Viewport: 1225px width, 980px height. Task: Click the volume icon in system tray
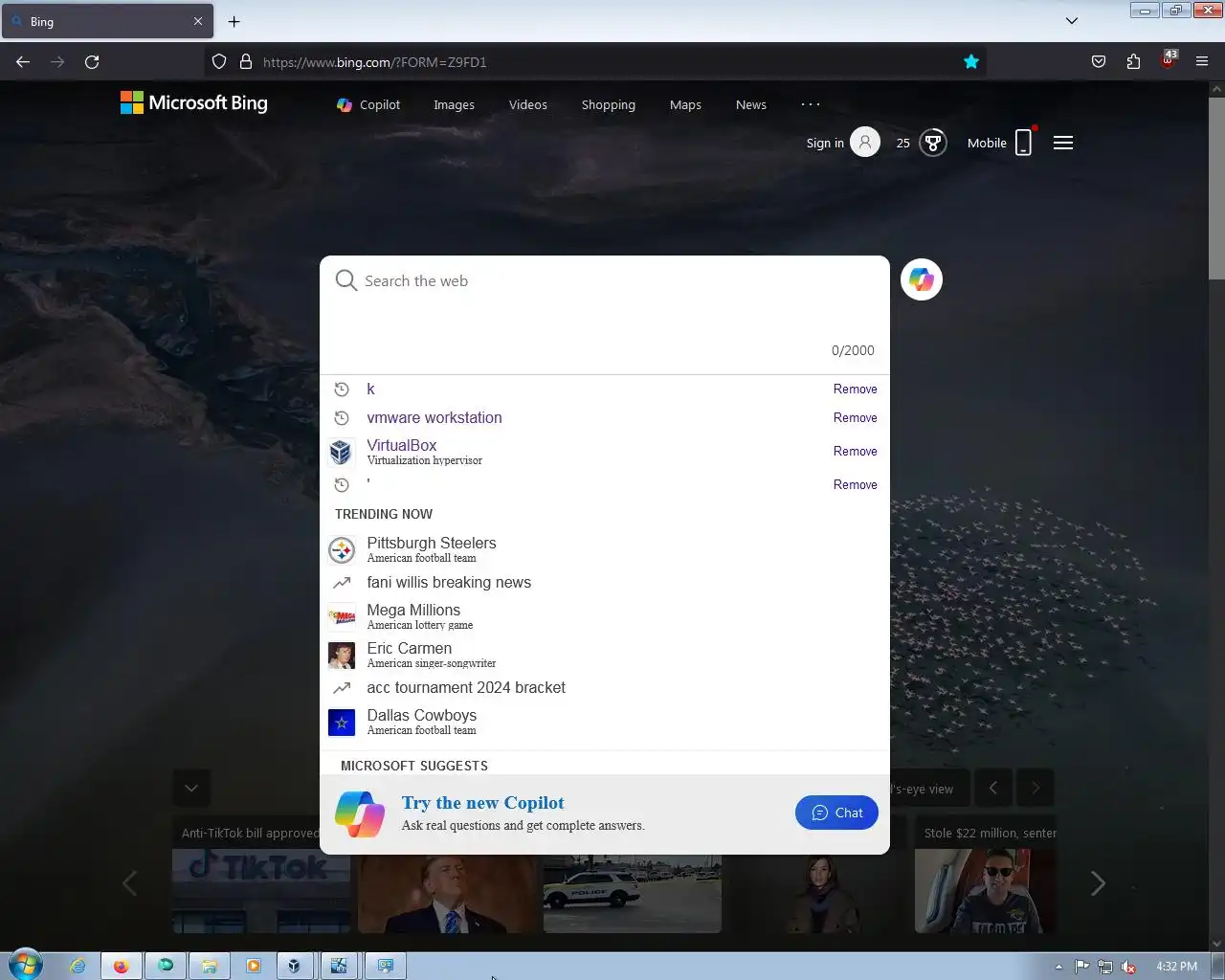[1129, 967]
